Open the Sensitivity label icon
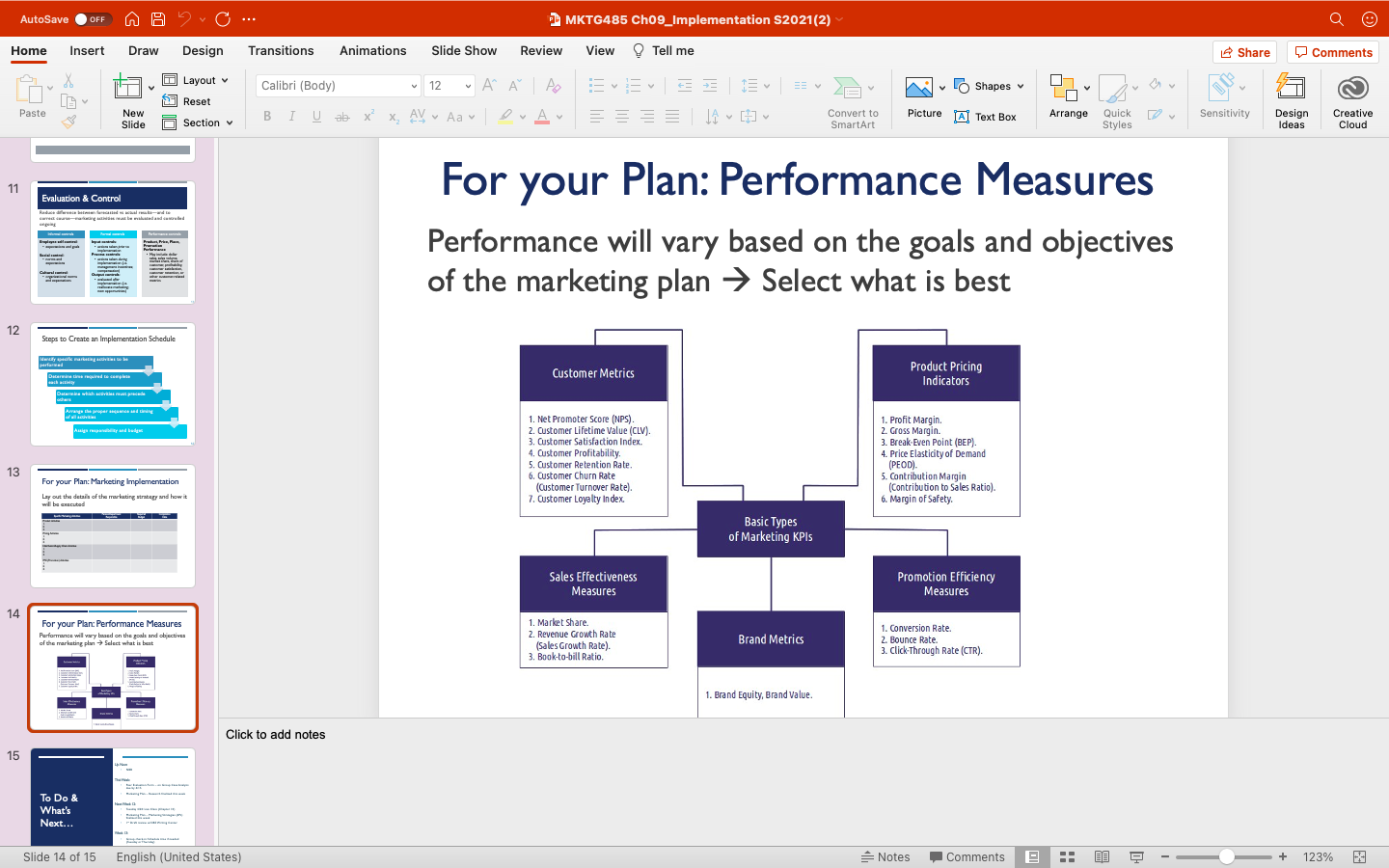The width and height of the screenshot is (1389, 868). coord(1222,87)
